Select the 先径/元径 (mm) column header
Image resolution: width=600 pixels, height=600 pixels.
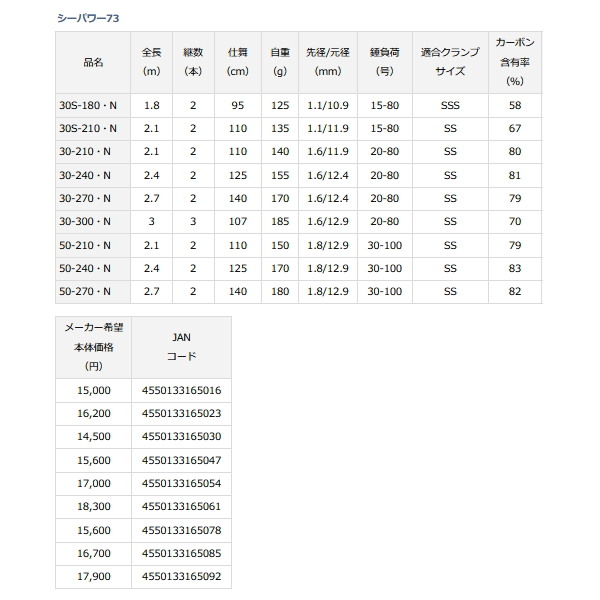[x=328, y=62]
